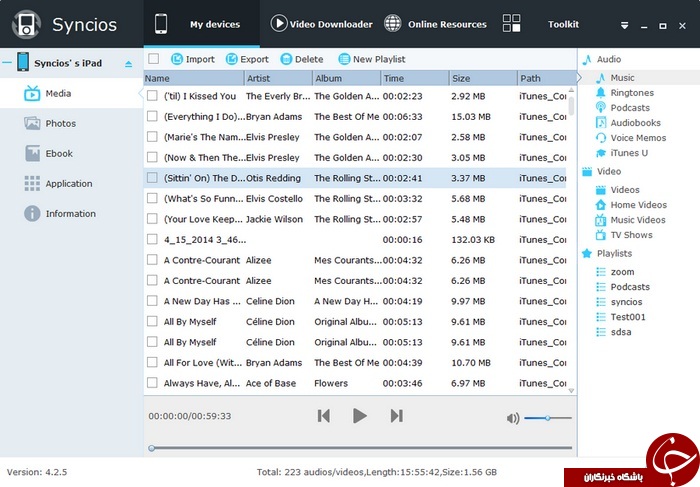Check the Elvis Costello song row
The image size is (700, 487).
(152, 198)
